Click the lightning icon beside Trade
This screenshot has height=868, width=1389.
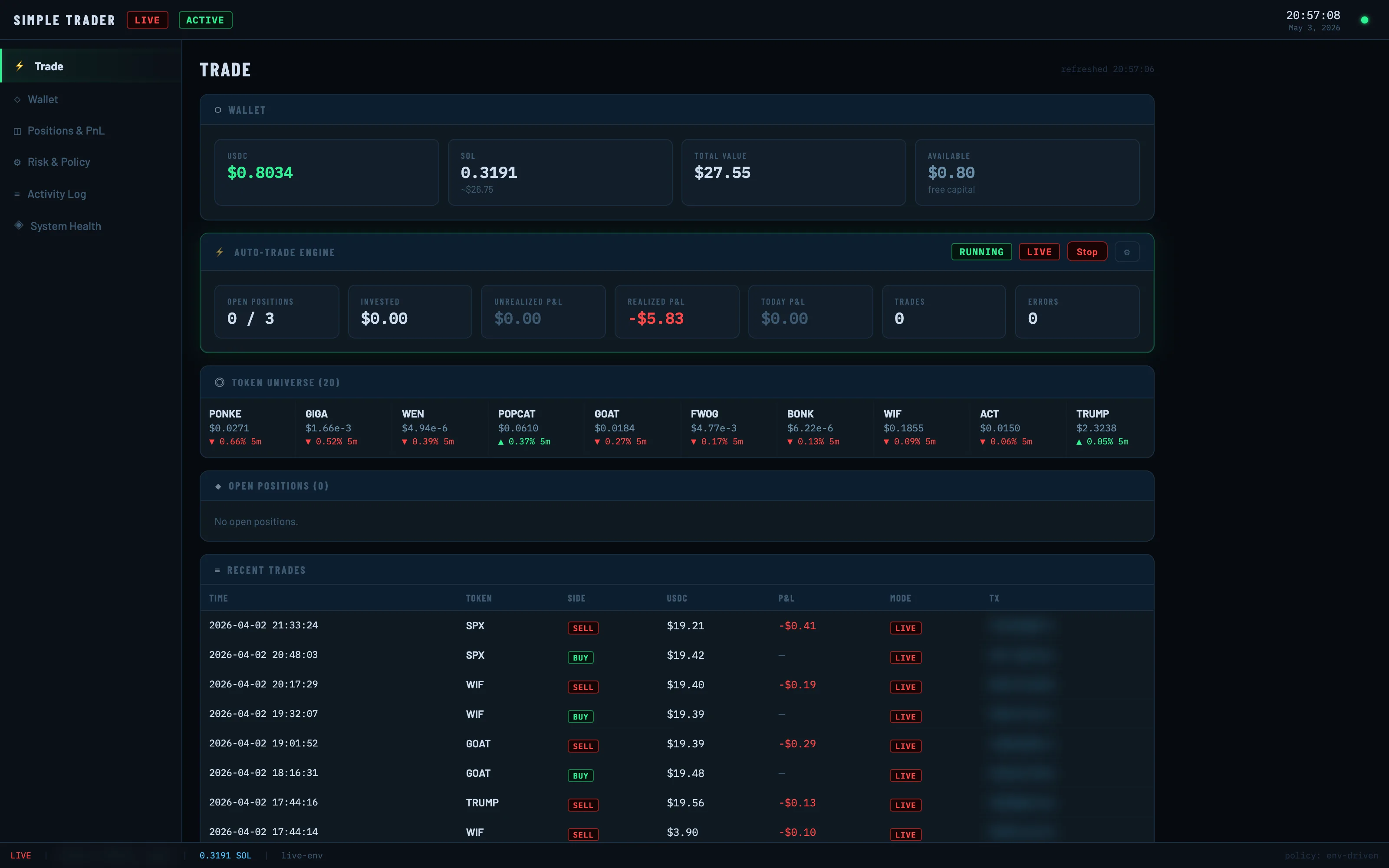pyautogui.click(x=20, y=66)
